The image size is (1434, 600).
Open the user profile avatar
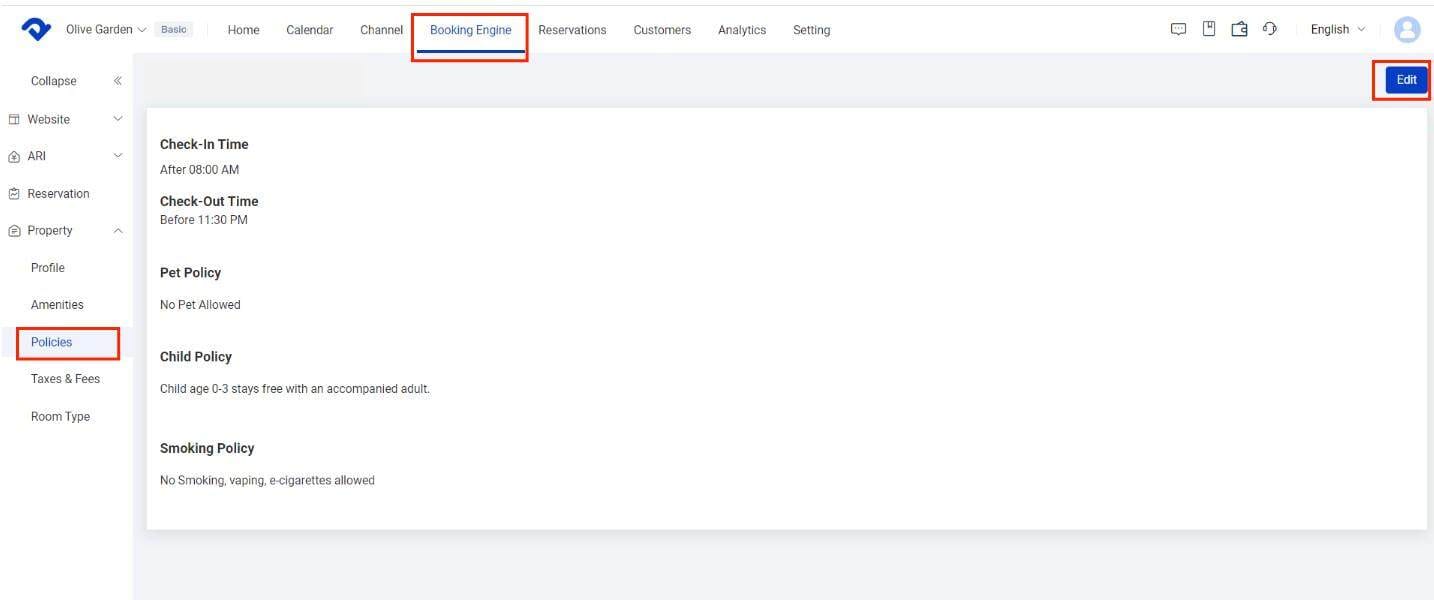1407,30
